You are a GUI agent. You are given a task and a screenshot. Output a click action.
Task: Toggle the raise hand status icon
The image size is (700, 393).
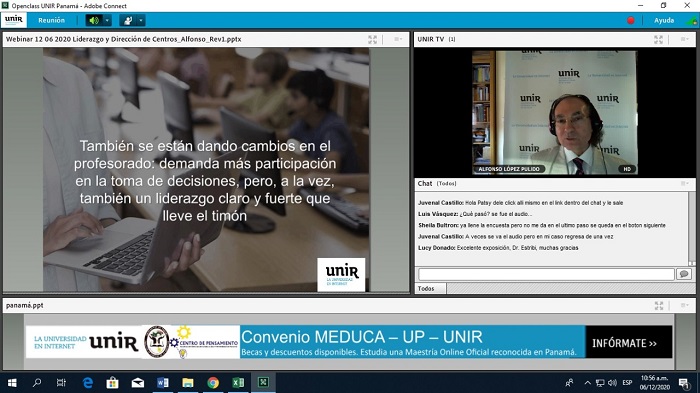tap(128, 21)
